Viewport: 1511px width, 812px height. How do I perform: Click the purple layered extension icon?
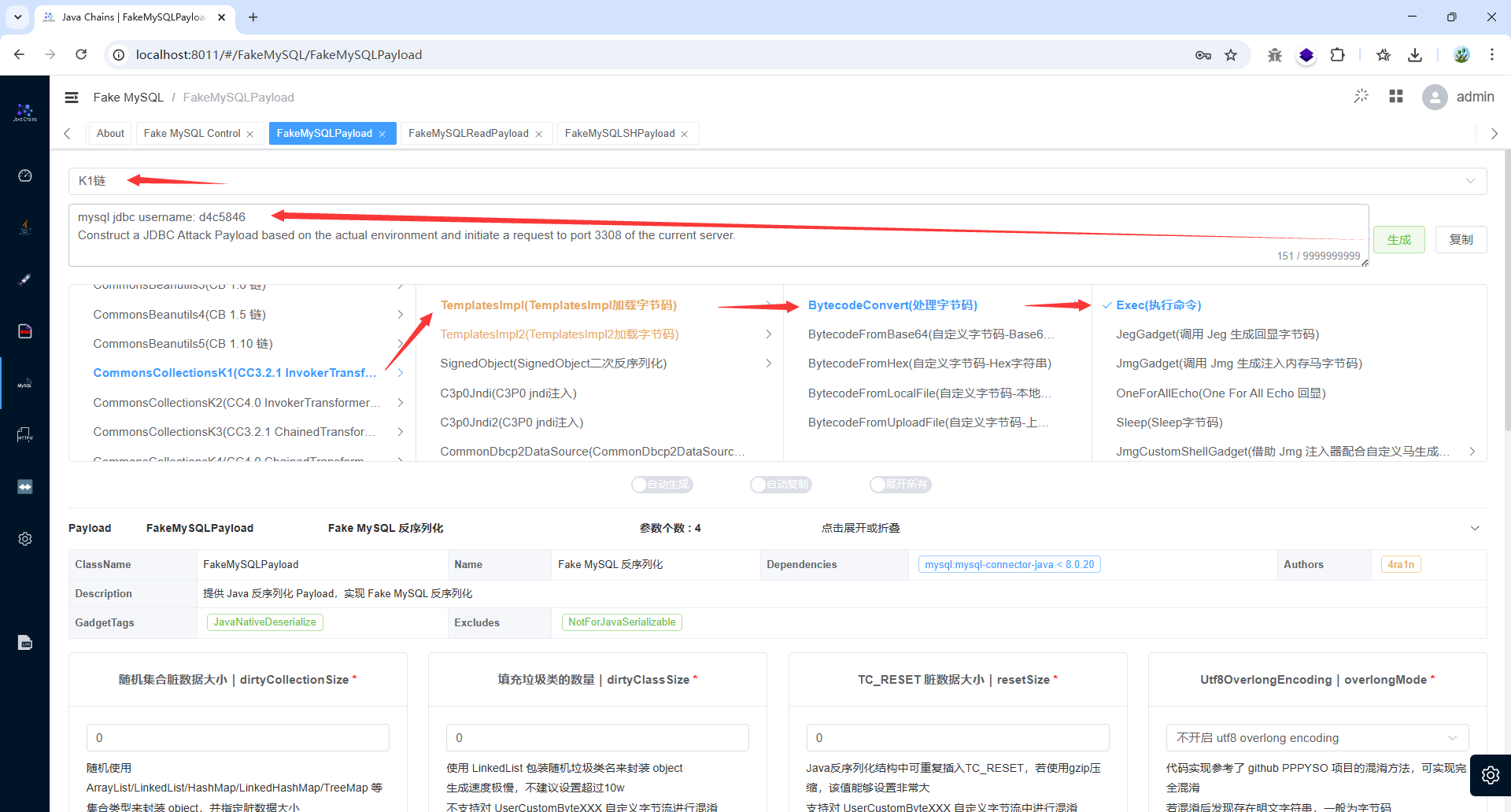[x=1306, y=55]
